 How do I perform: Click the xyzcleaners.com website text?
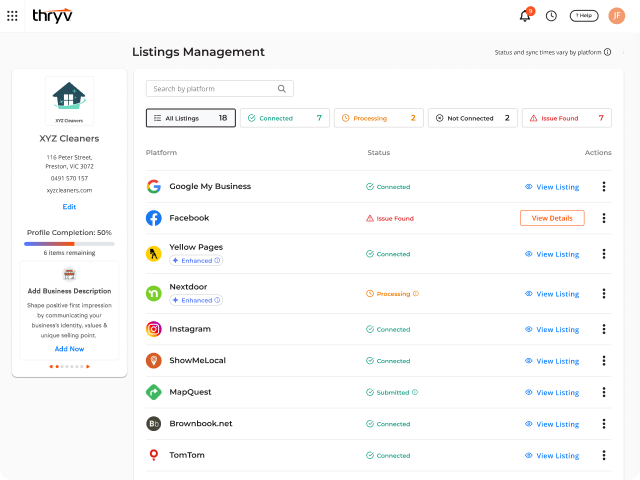[x=69, y=190]
